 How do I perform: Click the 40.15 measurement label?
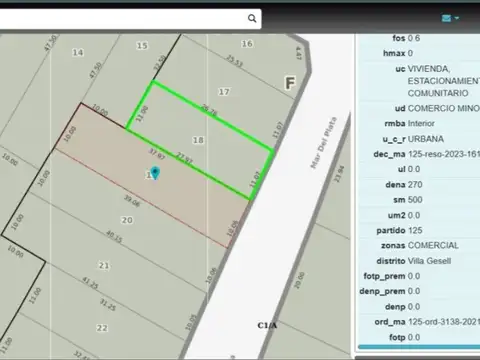tap(114, 236)
